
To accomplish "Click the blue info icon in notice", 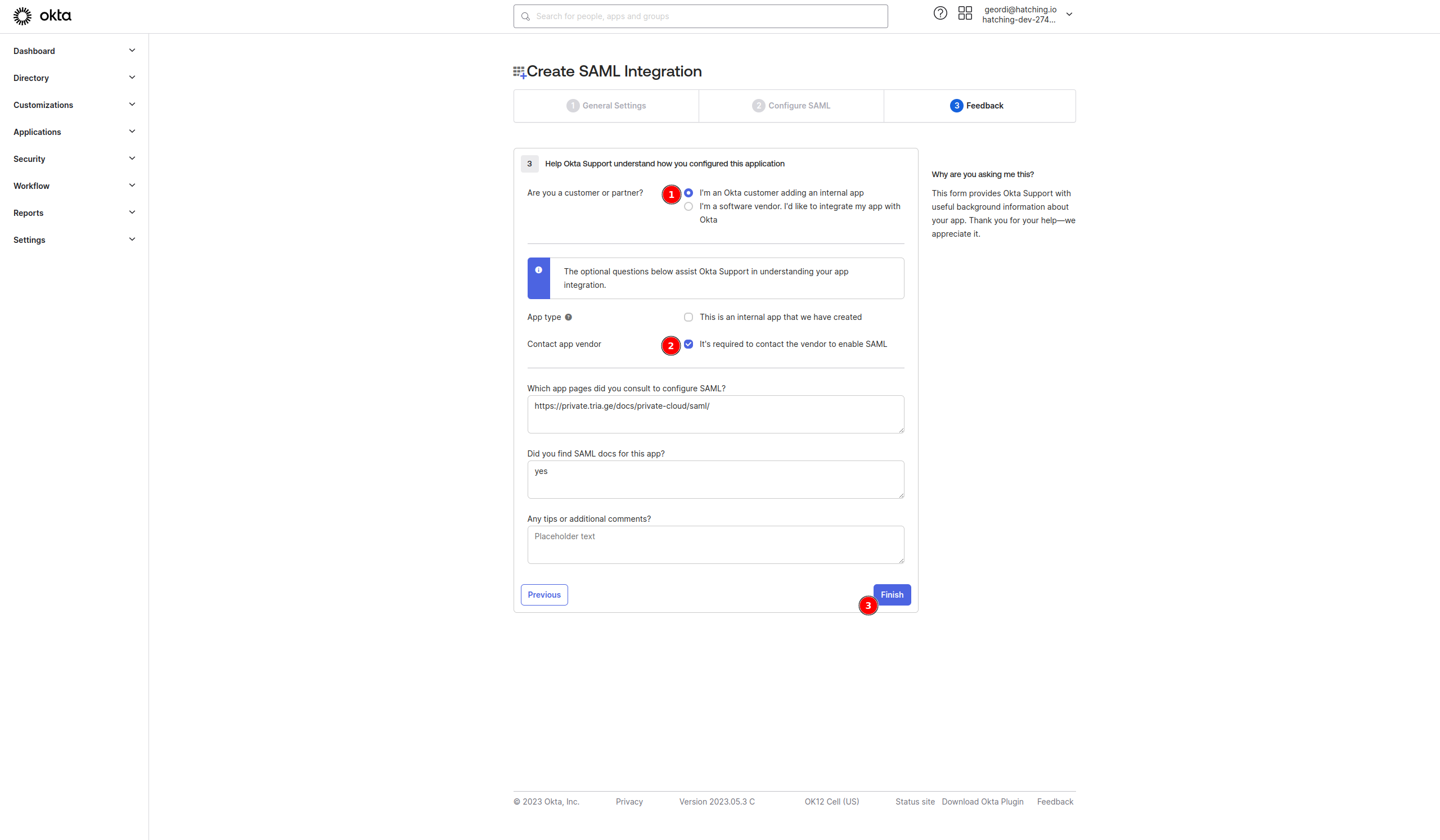I will click(538, 270).
